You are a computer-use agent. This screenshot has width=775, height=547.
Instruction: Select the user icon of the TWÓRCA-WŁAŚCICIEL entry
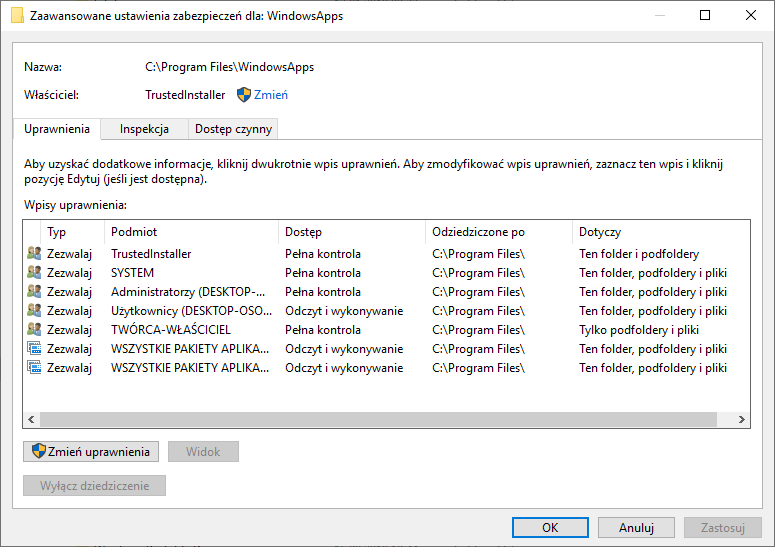click(x=34, y=330)
